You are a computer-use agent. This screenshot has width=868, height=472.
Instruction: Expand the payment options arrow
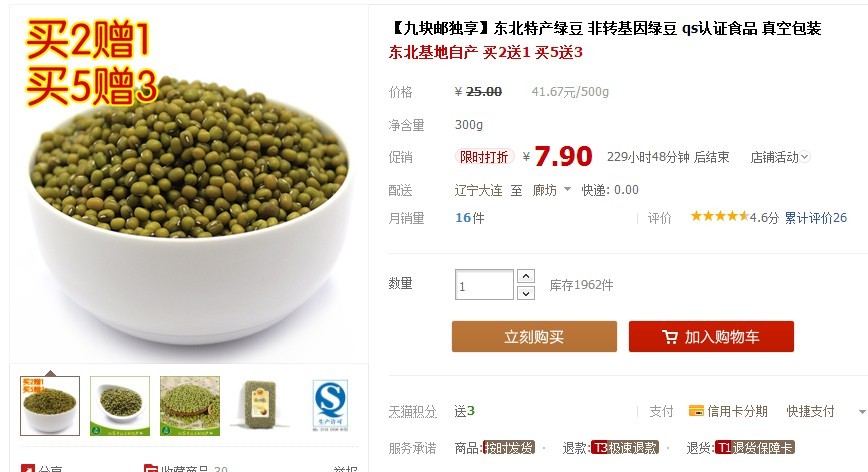pos(862,412)
